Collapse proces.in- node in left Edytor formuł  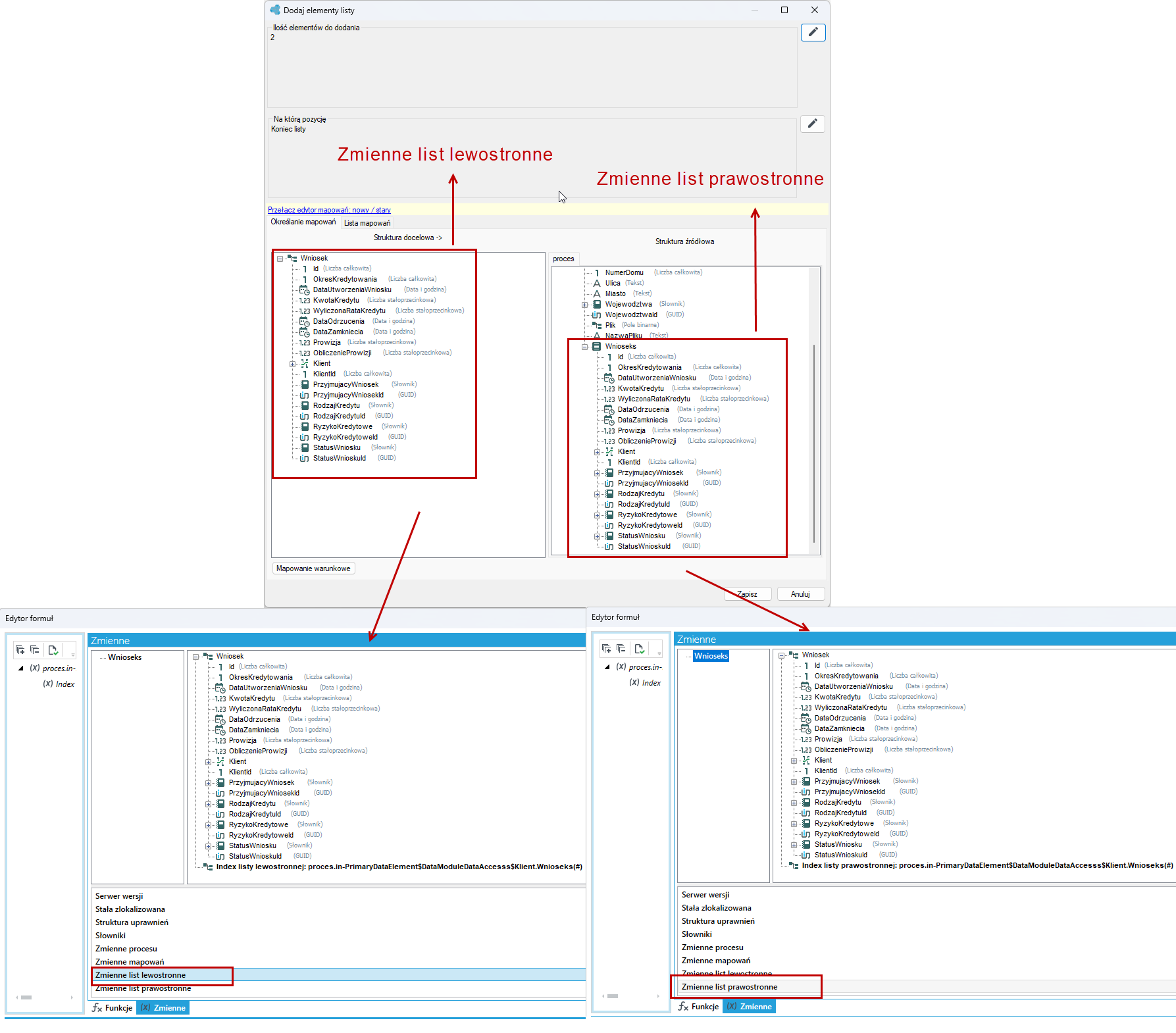(20, 668)
